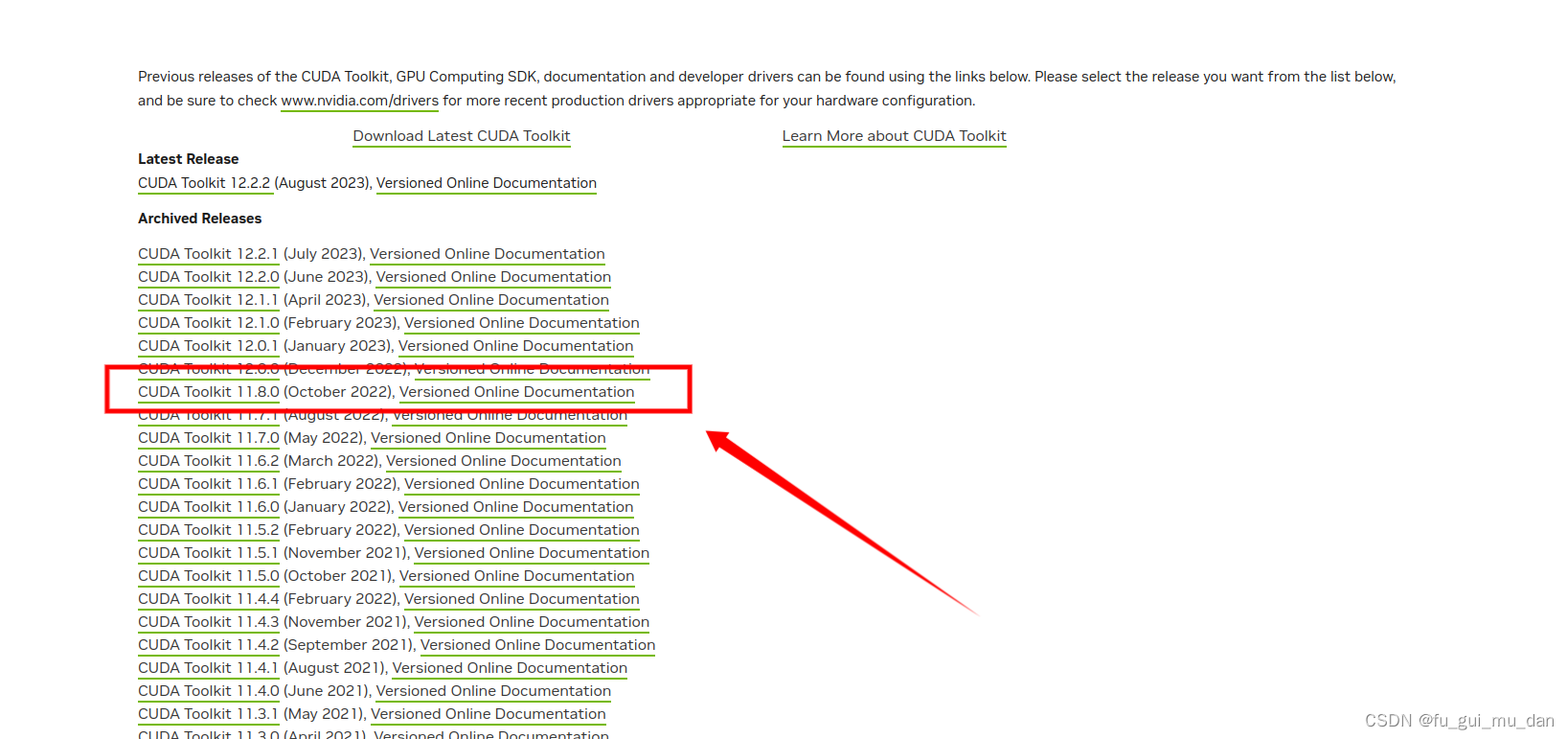The image size is (1568, 739).
Task: Open Versioned Online Documentation for 12.0.1
Action: [516, 346]
